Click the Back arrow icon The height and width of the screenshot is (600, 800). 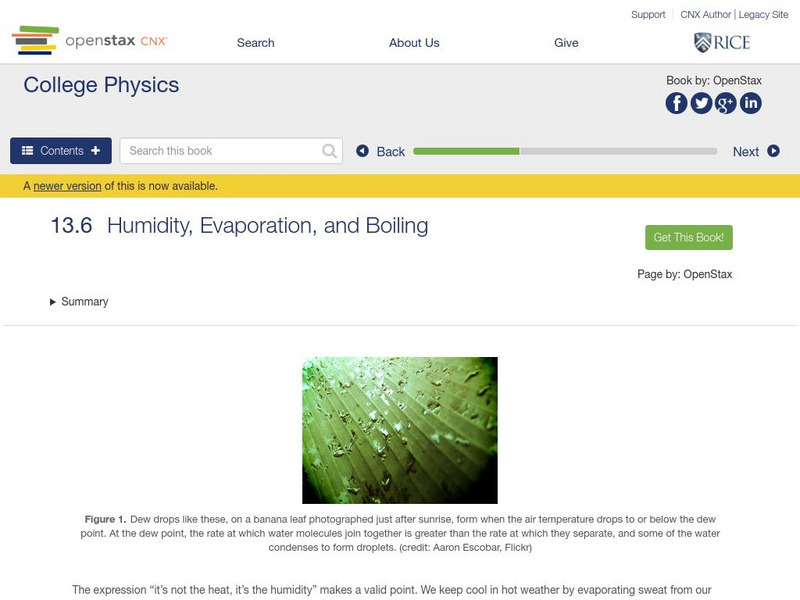click(363, 151)
